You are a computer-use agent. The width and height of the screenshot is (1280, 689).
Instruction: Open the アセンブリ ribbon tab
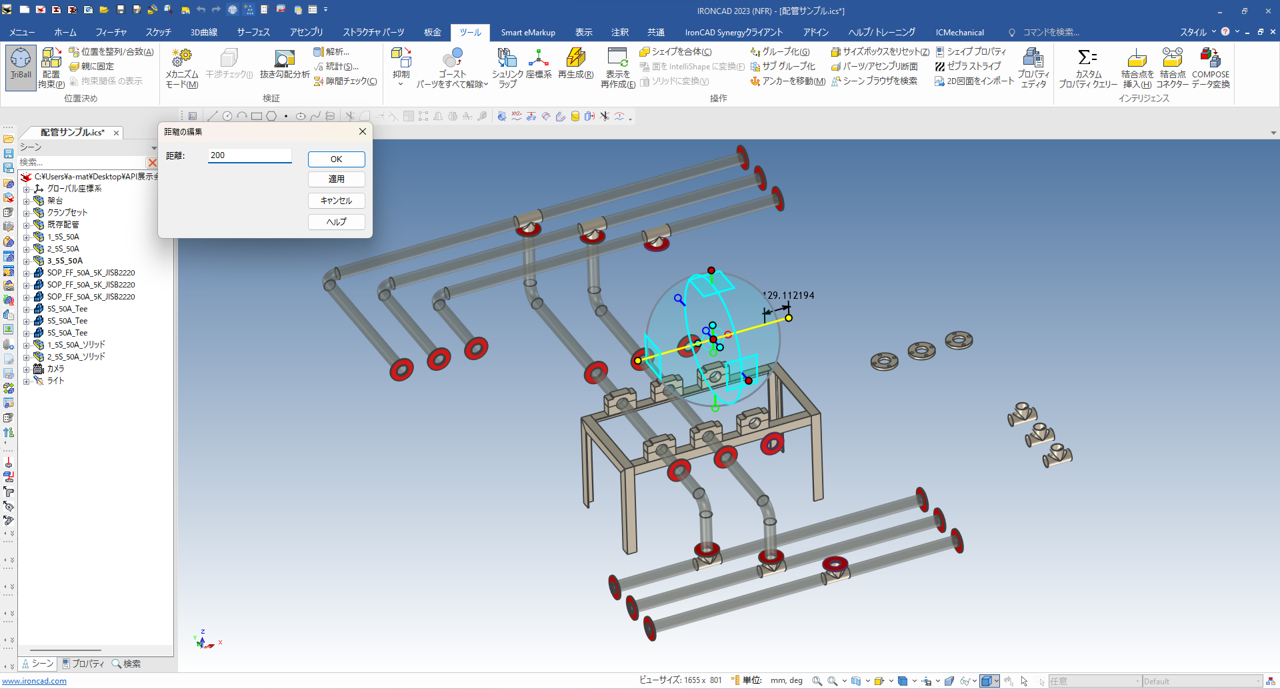click(306, 32)
